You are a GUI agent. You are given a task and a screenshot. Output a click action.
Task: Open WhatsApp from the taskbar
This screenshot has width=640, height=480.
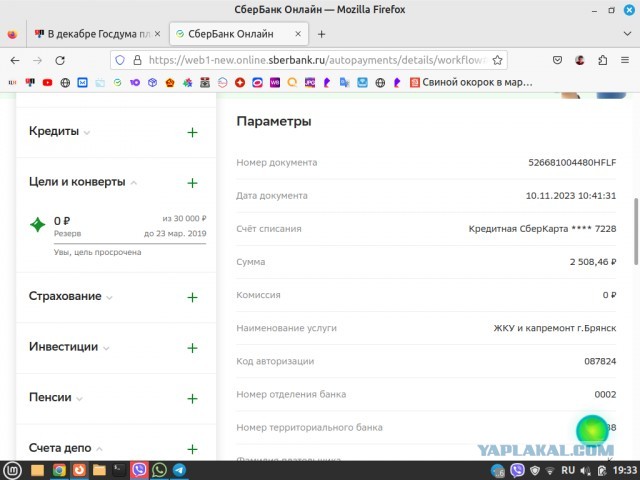[159, 470]
